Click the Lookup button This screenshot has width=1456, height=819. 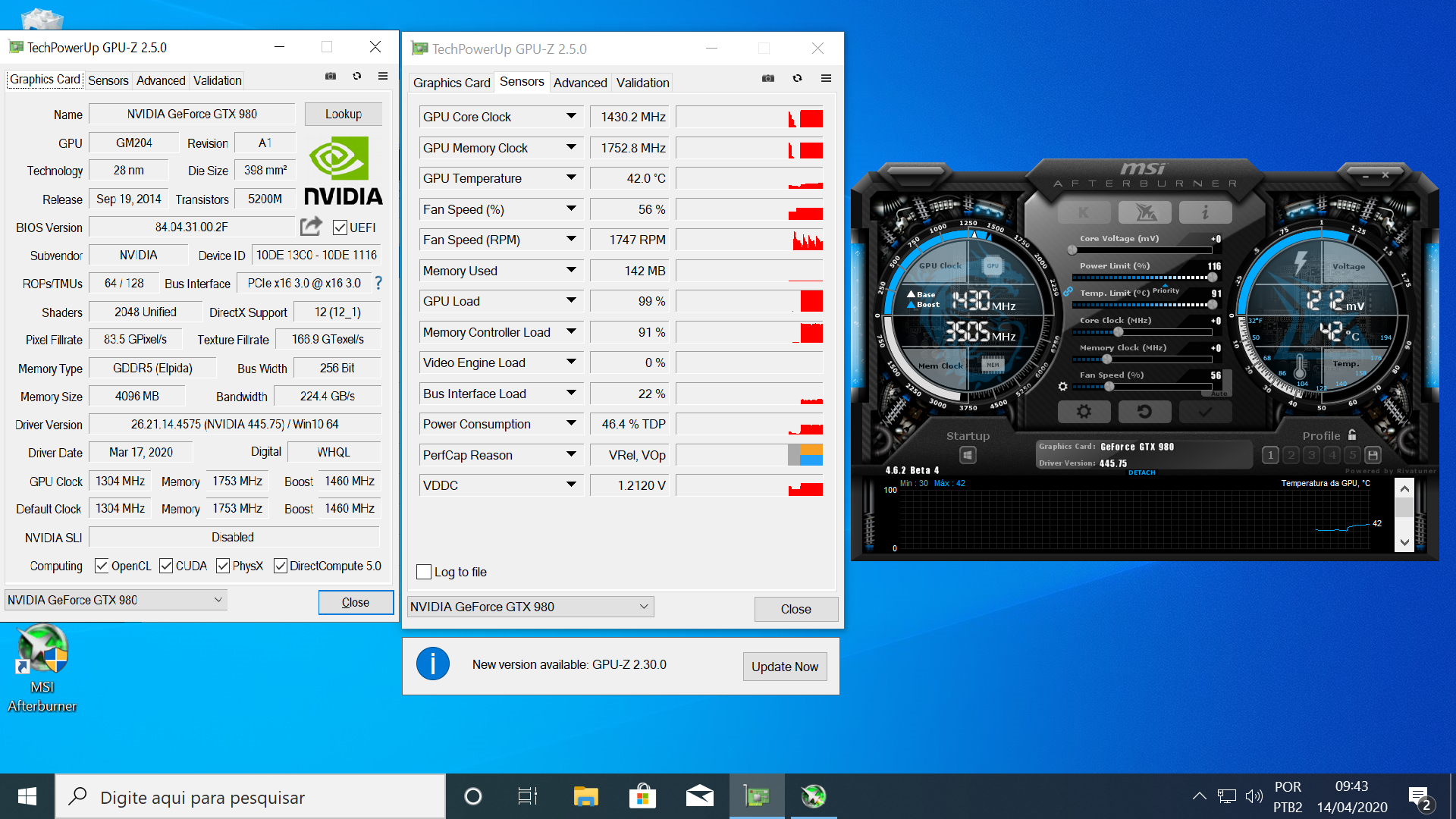[344, 114]
